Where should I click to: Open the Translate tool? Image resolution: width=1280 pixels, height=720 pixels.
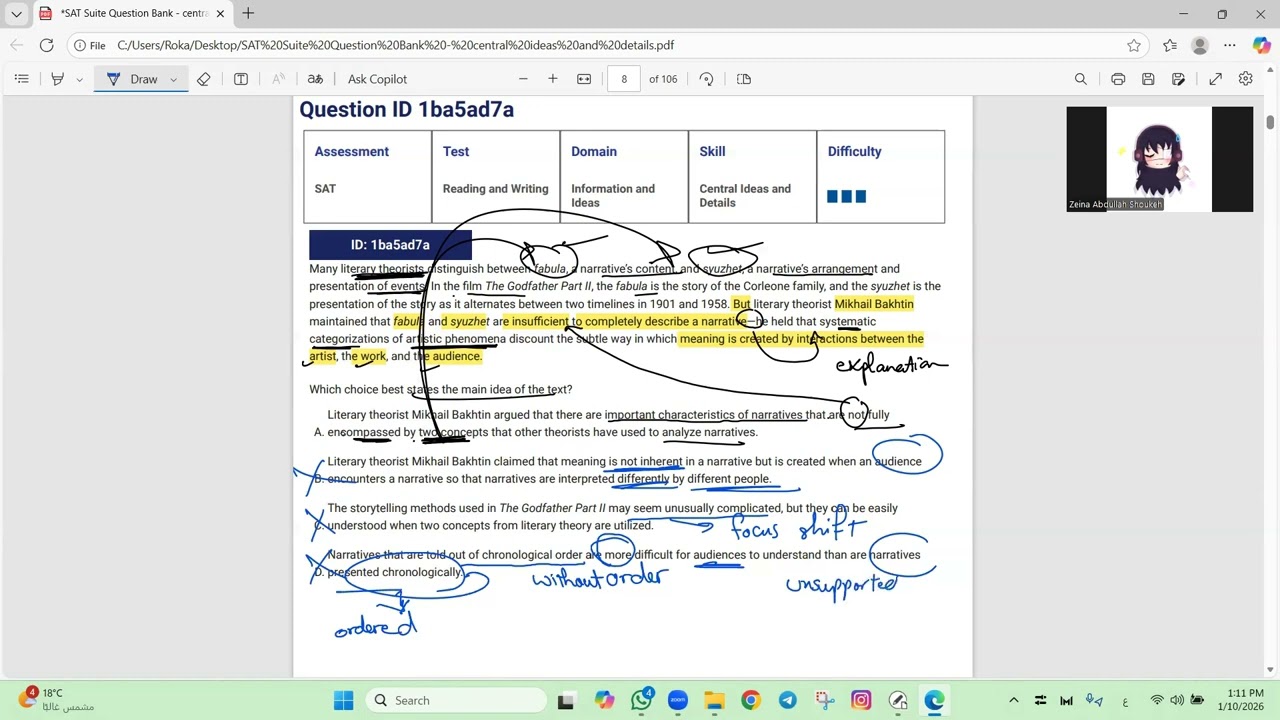315,79
